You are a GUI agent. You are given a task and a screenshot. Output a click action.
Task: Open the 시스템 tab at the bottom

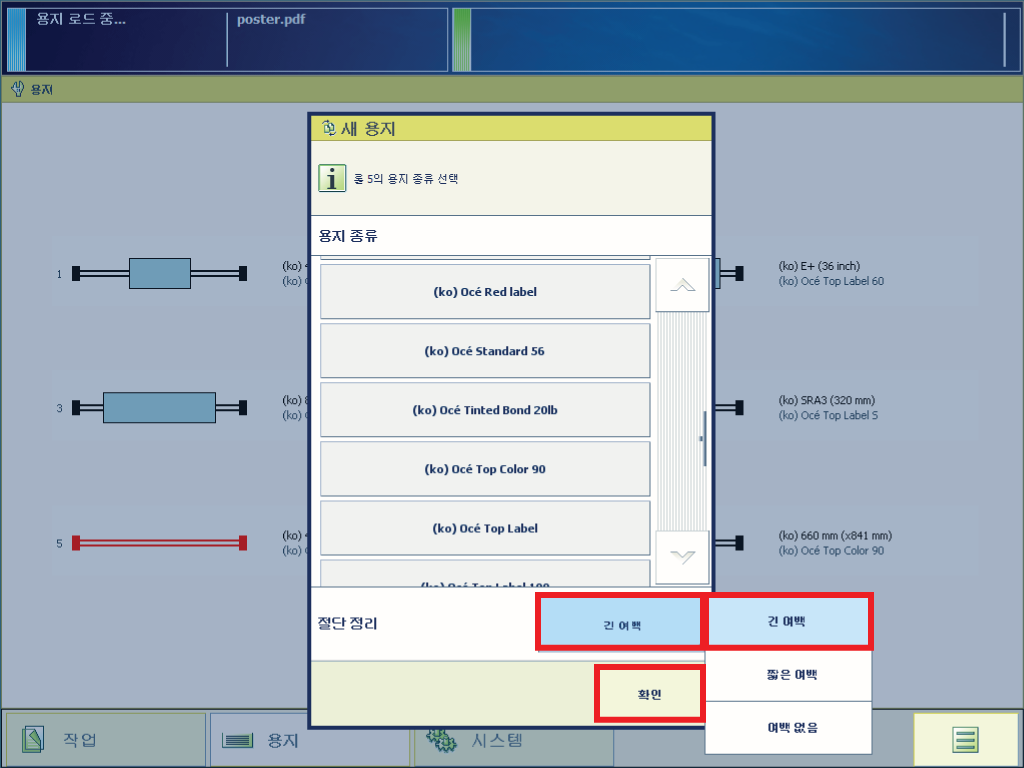pos(513,740)
